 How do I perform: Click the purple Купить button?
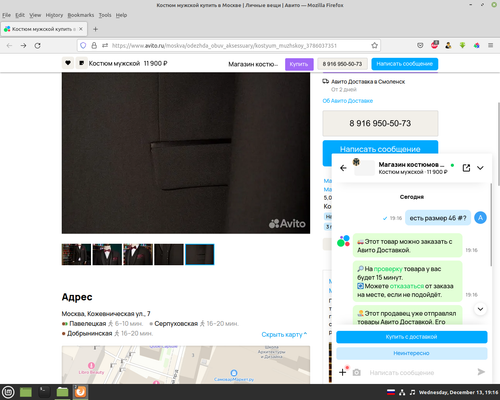click(x=299, y=64)
